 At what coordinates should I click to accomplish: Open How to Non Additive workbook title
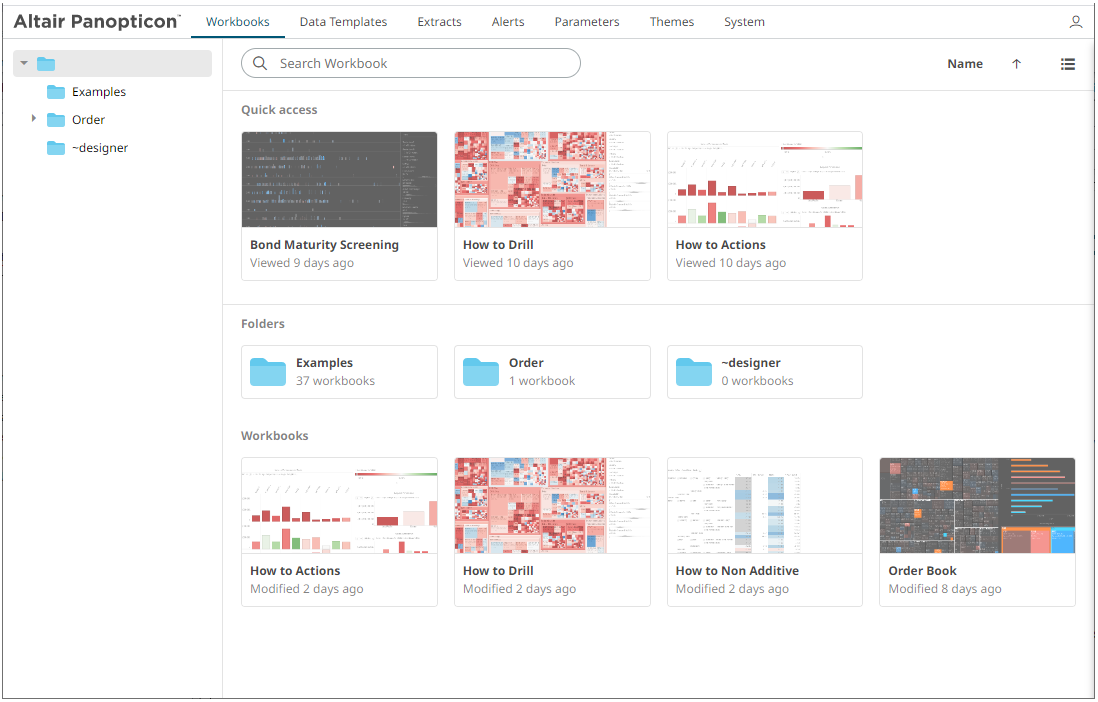[737, 571]
